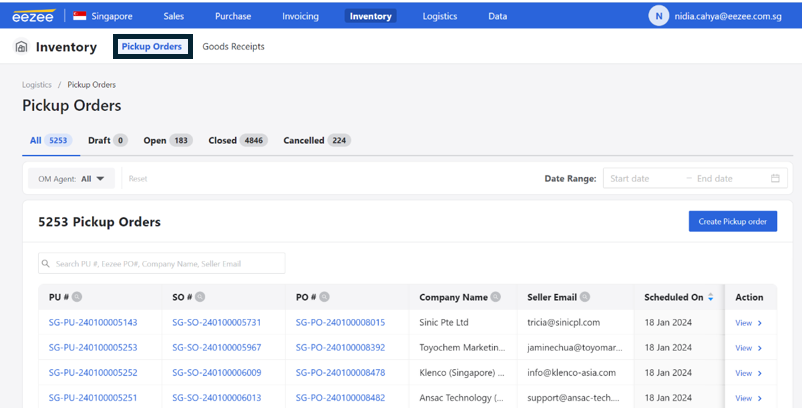Click the eezee logo

tap(33, 16)
